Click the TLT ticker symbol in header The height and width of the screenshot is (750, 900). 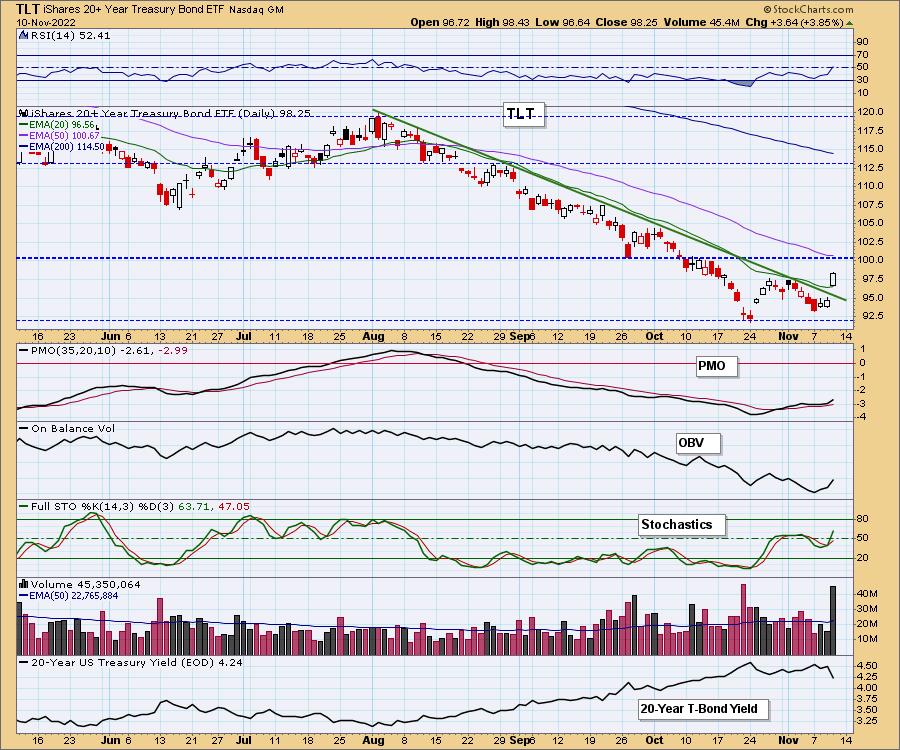[28, 9]
